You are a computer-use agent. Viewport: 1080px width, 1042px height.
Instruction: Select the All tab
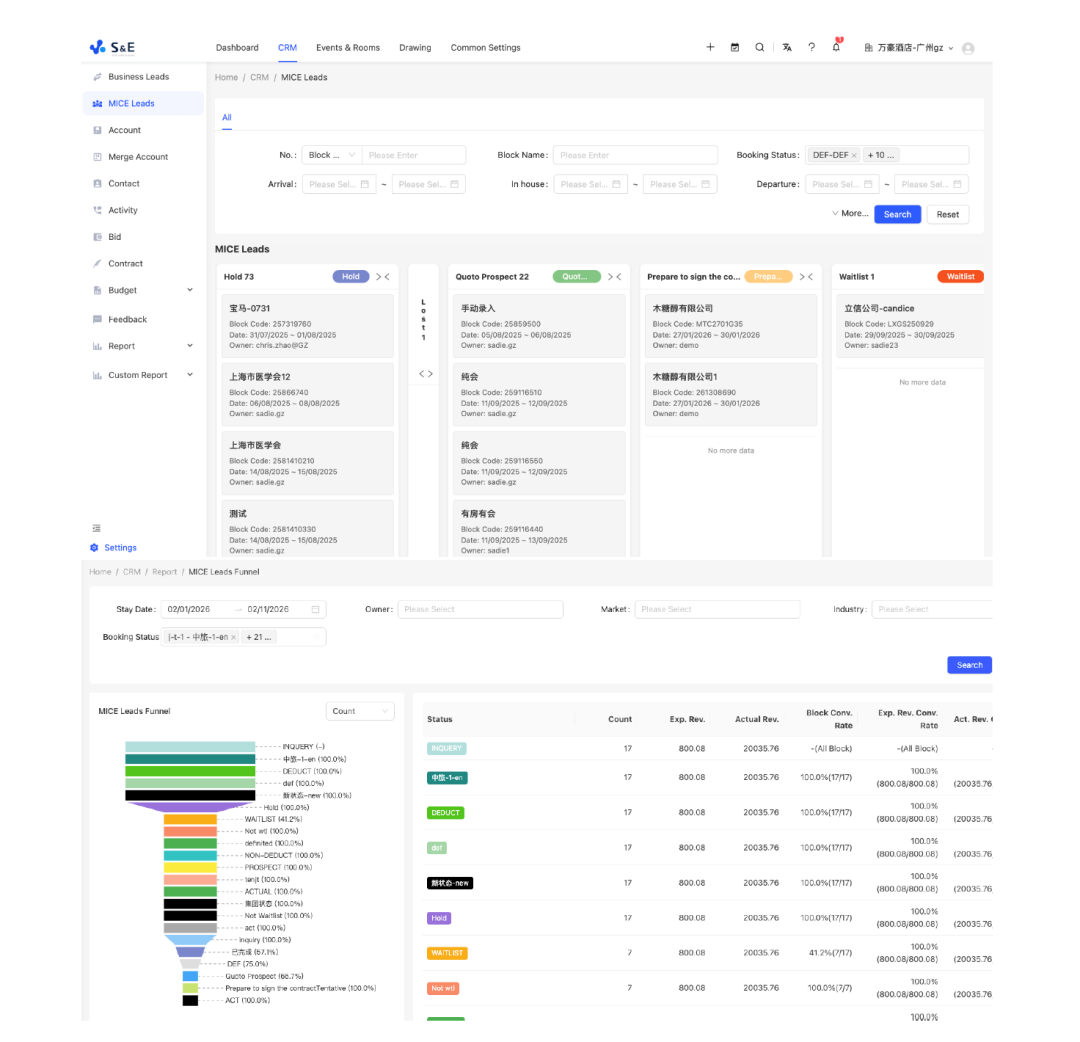pyautogui.click(x=227, y=118)
